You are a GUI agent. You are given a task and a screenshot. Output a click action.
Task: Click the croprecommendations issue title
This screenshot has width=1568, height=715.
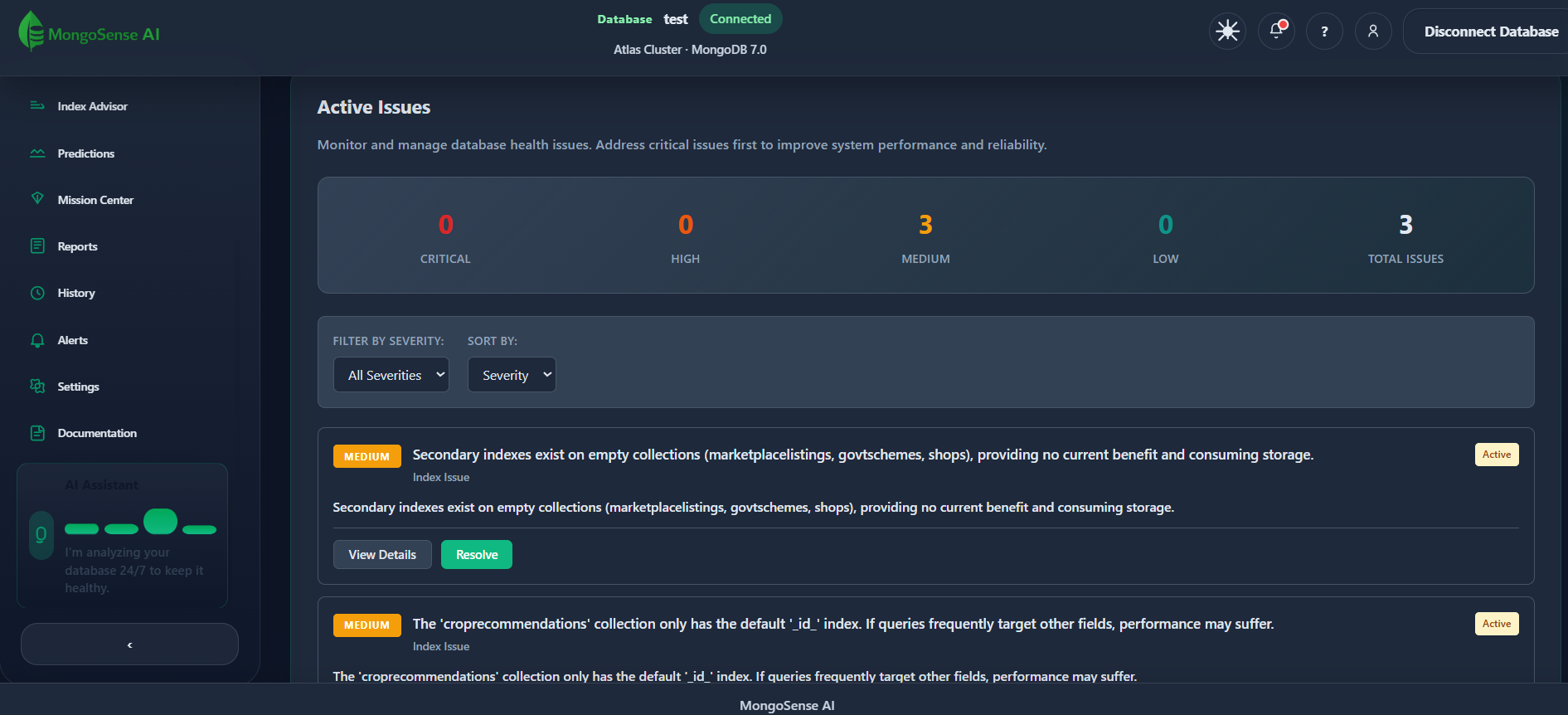point(843,624)
